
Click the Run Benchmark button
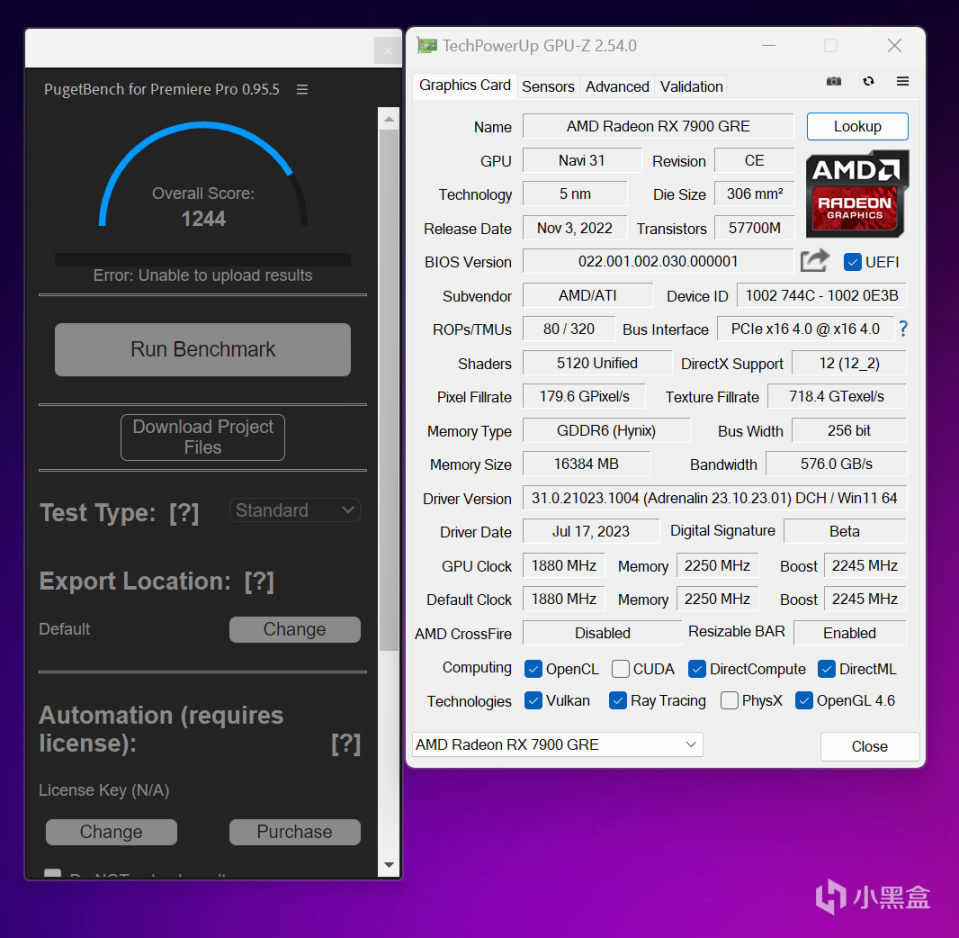click(202, 349)
